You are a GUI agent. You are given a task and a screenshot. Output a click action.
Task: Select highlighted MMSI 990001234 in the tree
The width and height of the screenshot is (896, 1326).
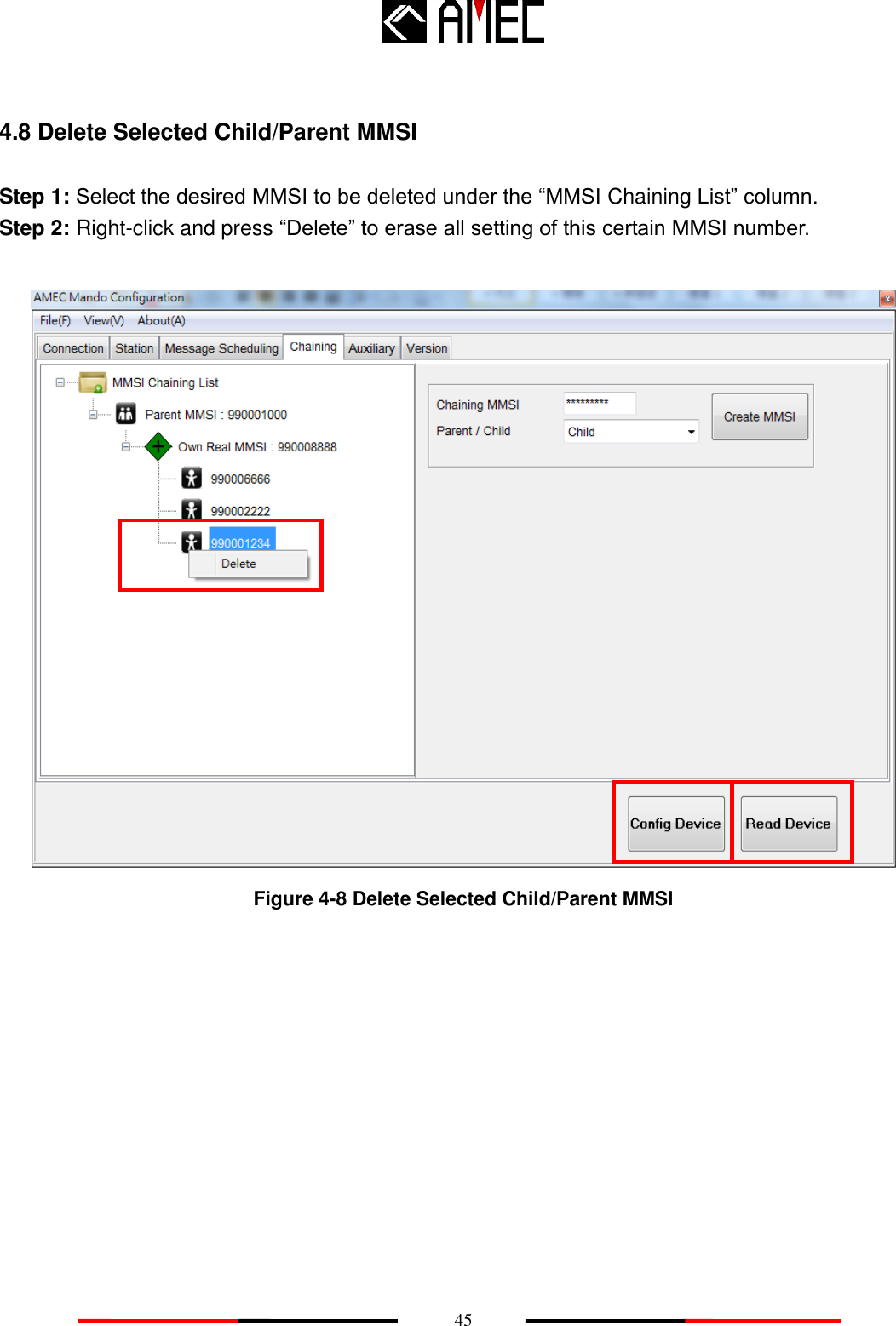pyautogui.click(x=242, y=541)
